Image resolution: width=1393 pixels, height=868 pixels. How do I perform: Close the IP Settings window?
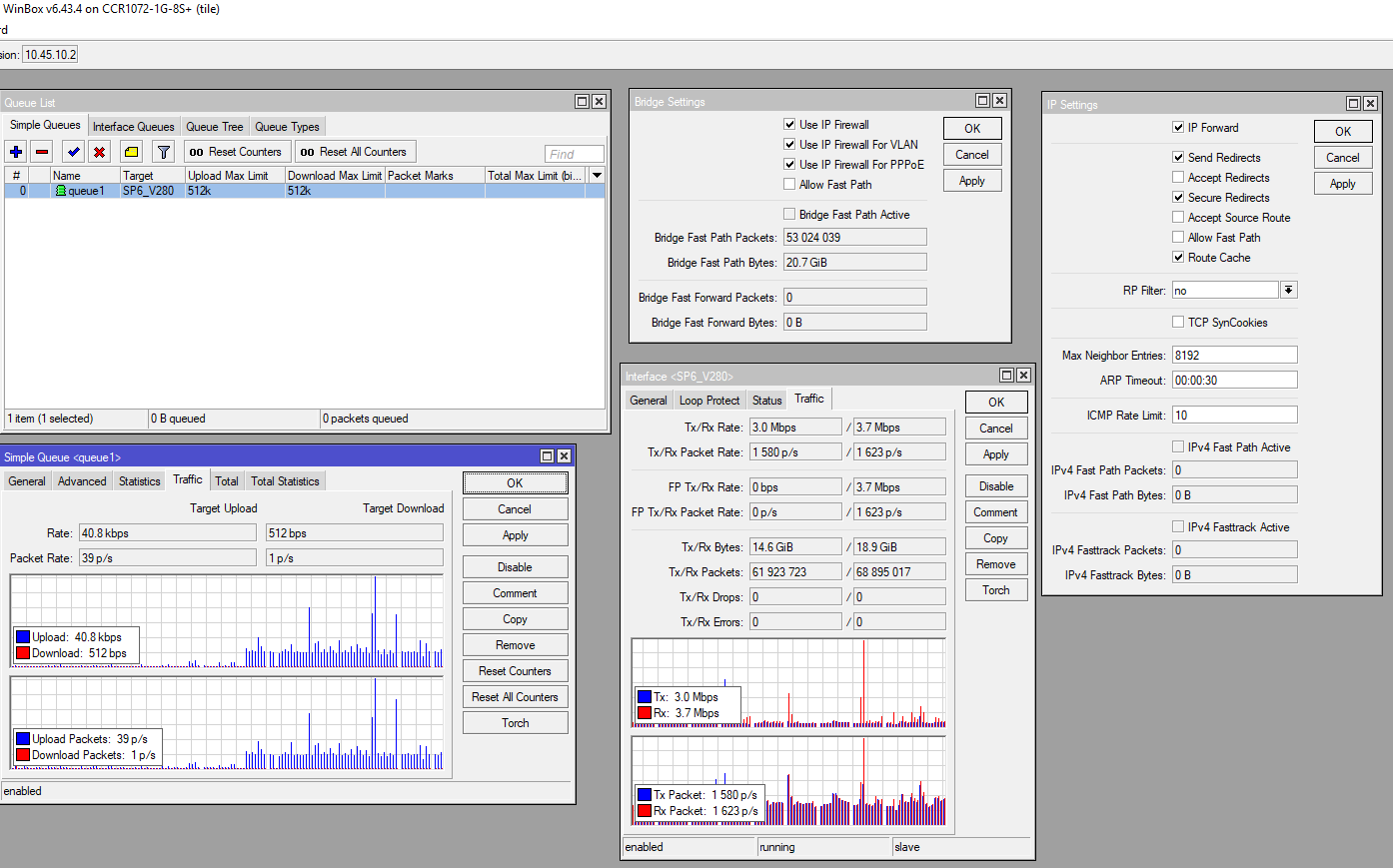(x=1370, y=104)
